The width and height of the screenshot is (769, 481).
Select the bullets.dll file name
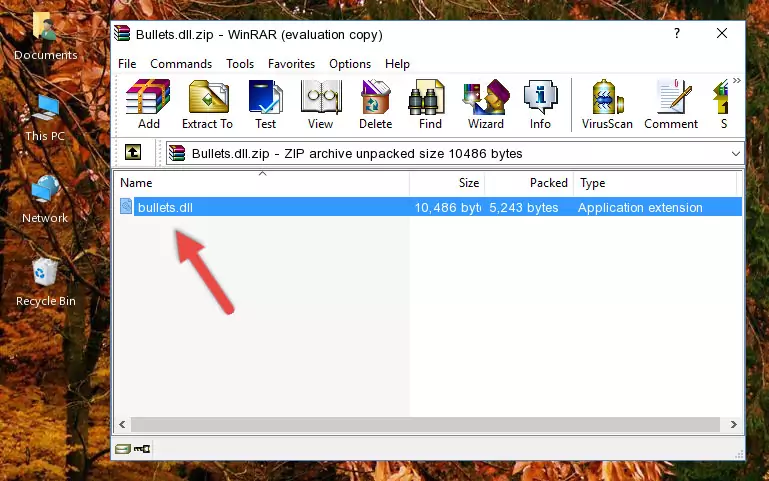(165, 207)
